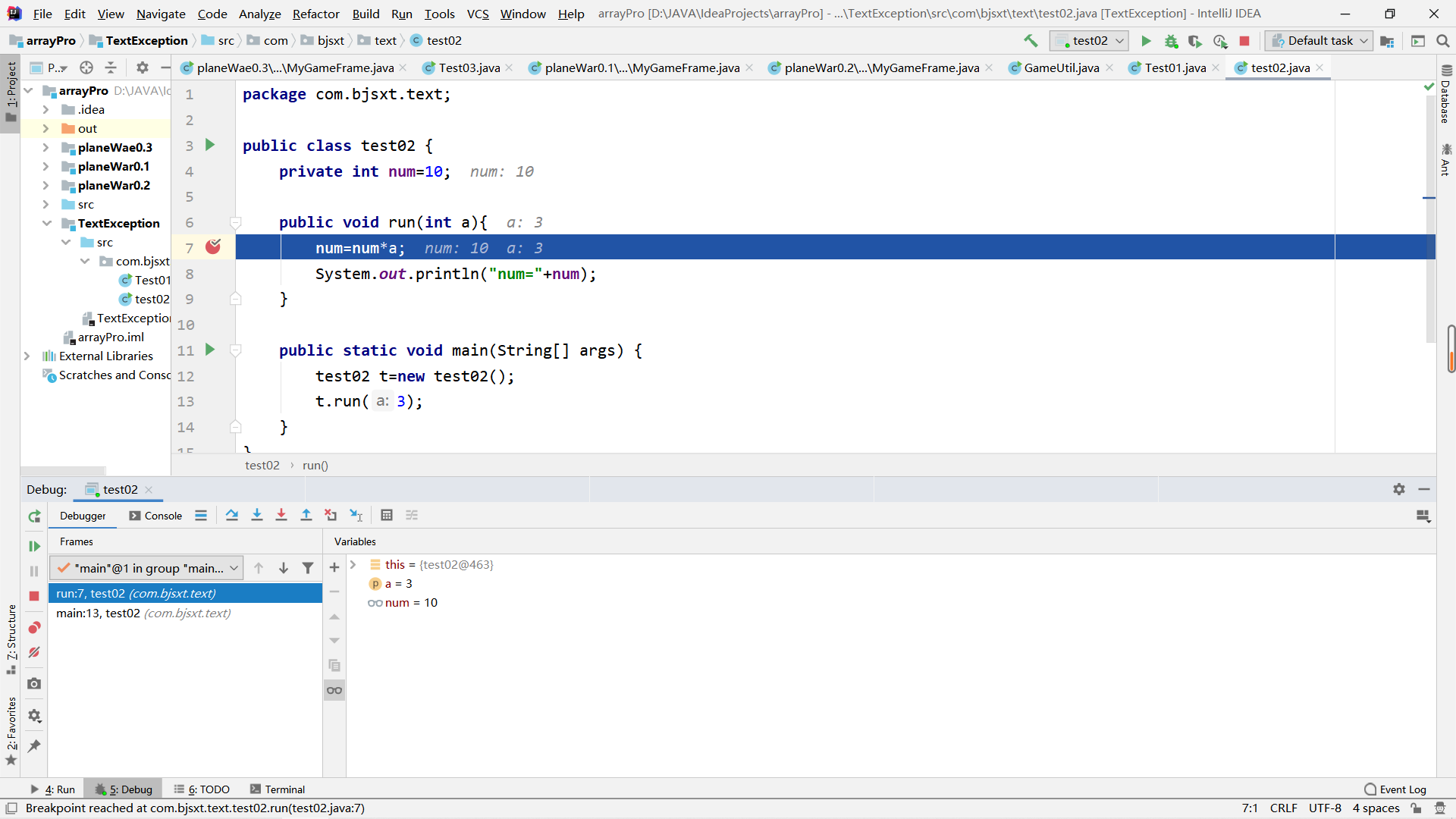Toggle Mute Breakpoints in the debug sidebar
The width and height of the screenshot is (1456, 819).
tap(33, 652)
